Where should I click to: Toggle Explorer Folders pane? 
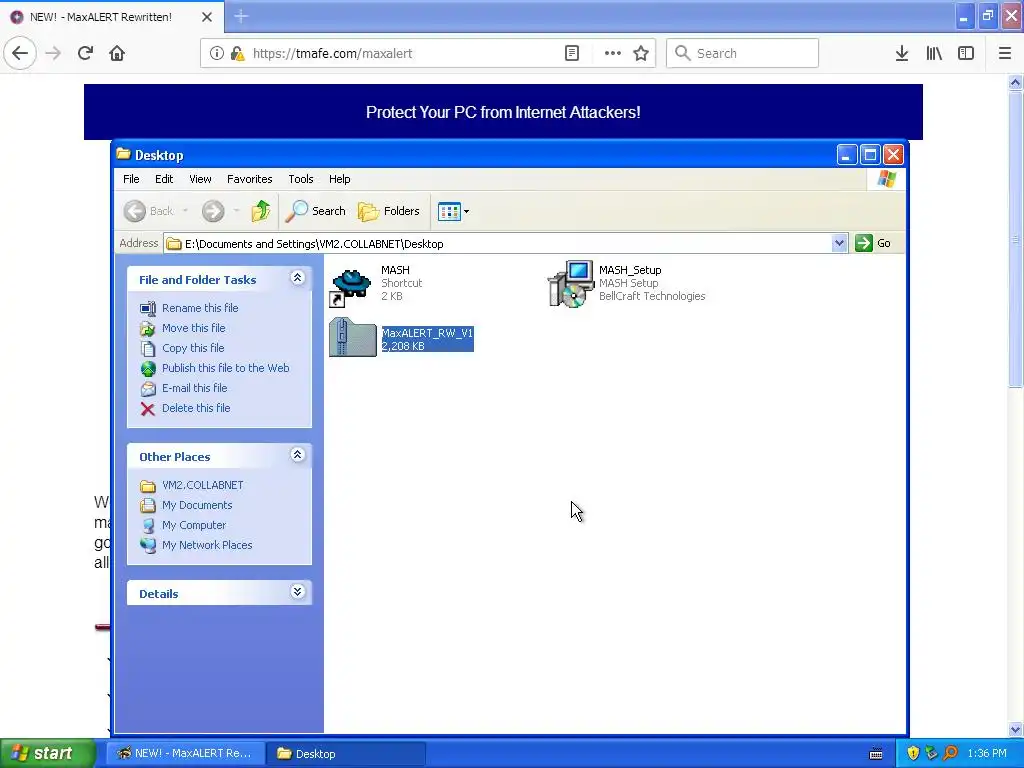389,211
